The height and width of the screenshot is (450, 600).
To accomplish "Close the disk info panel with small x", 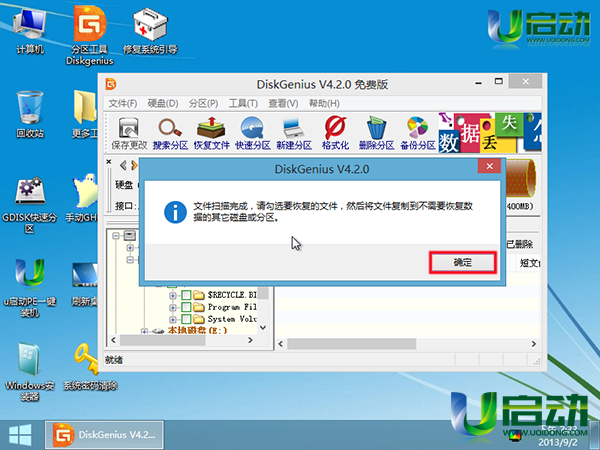I will pyautogui.click(x=109, y=162).
